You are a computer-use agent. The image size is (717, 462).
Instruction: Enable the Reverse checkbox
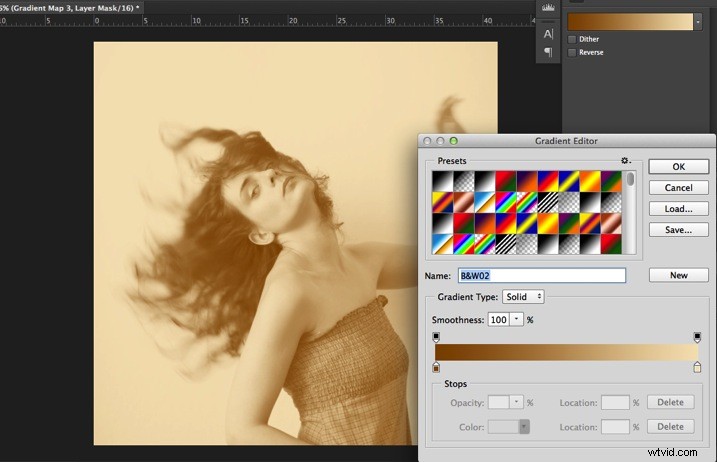tap(572, 53)
